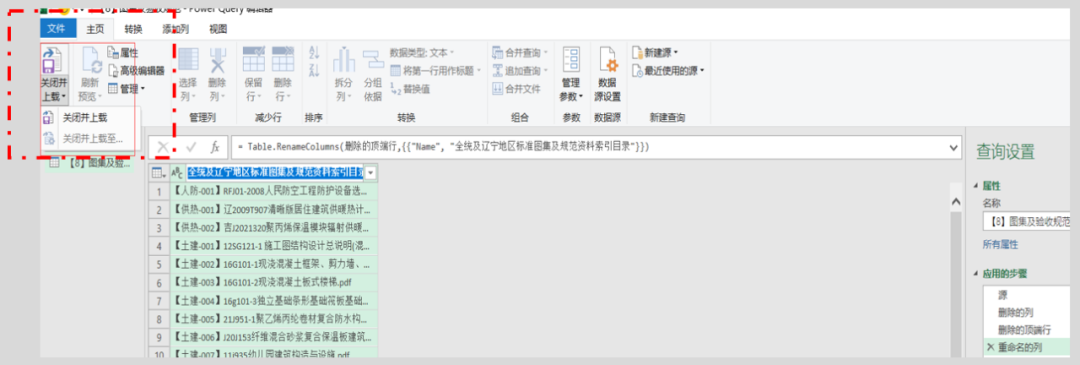Click the 拆分列 split column button
Viewport: 1080px width, 365px height.
(x=344, y=74)
